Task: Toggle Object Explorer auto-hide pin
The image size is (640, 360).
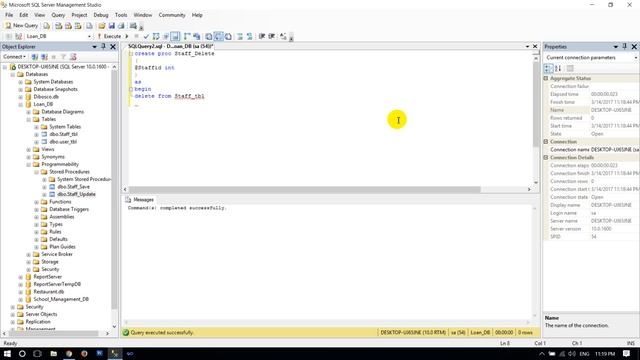Action: [x=104, y=47]
